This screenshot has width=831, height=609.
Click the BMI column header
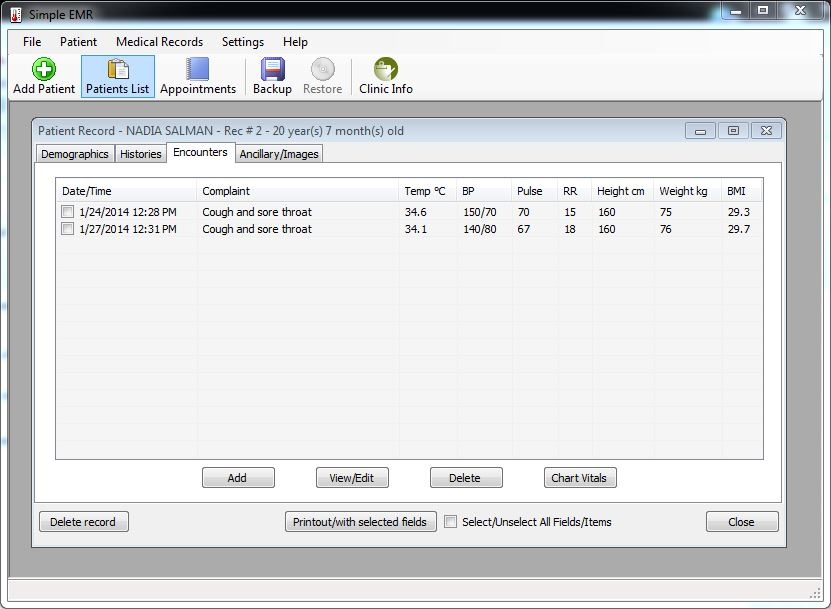pyautogui.click(x=741, y=191)
